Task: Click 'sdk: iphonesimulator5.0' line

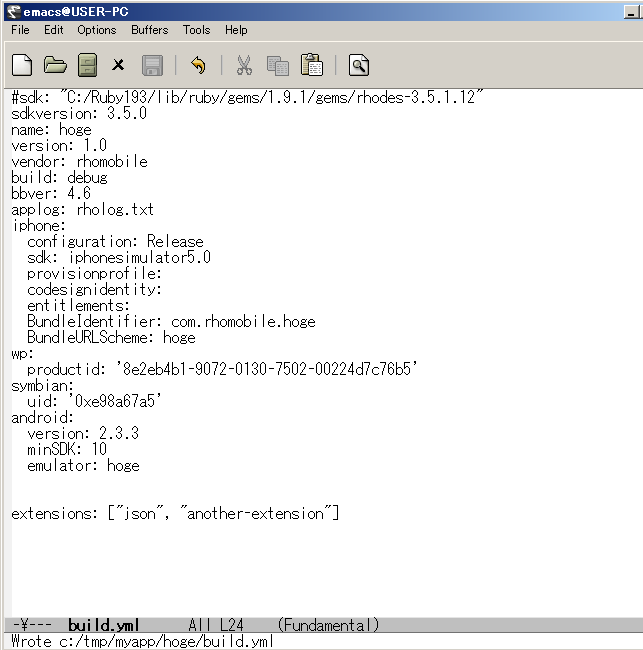Action: [119, 257]
